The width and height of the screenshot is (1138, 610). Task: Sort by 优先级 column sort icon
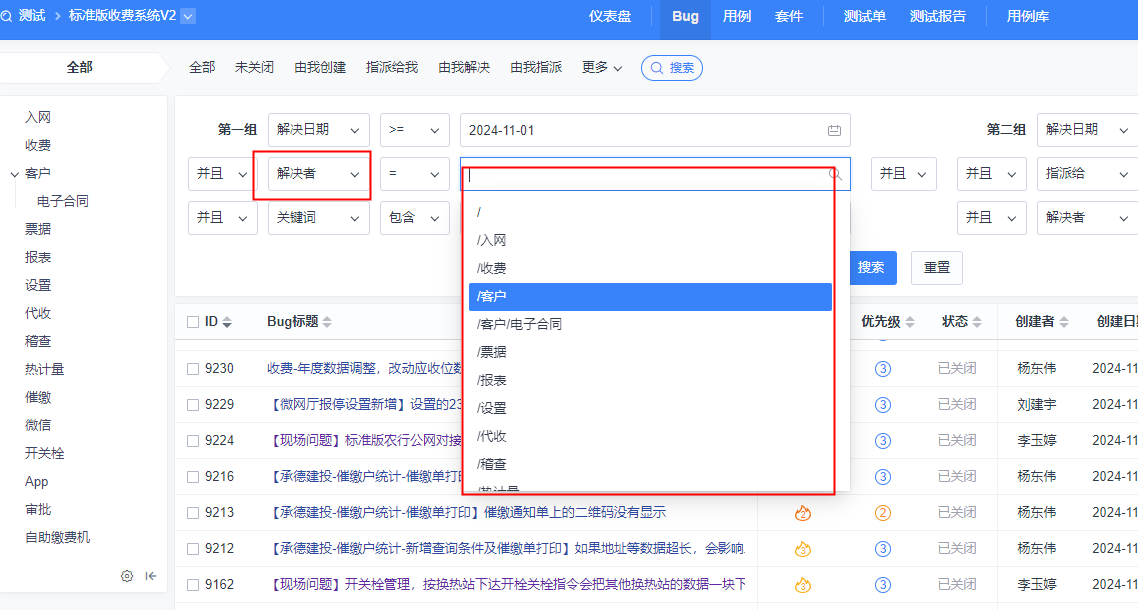(x=908, y=322)
